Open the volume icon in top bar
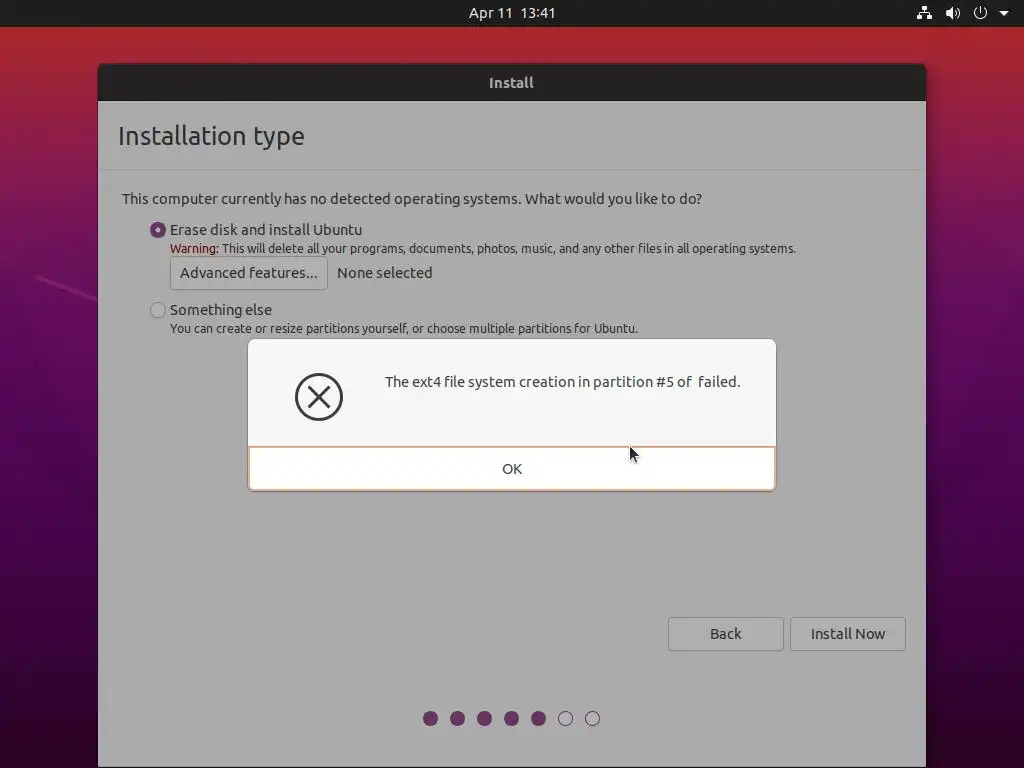The width and height of the screenshot is (1024, 768). 953,13
